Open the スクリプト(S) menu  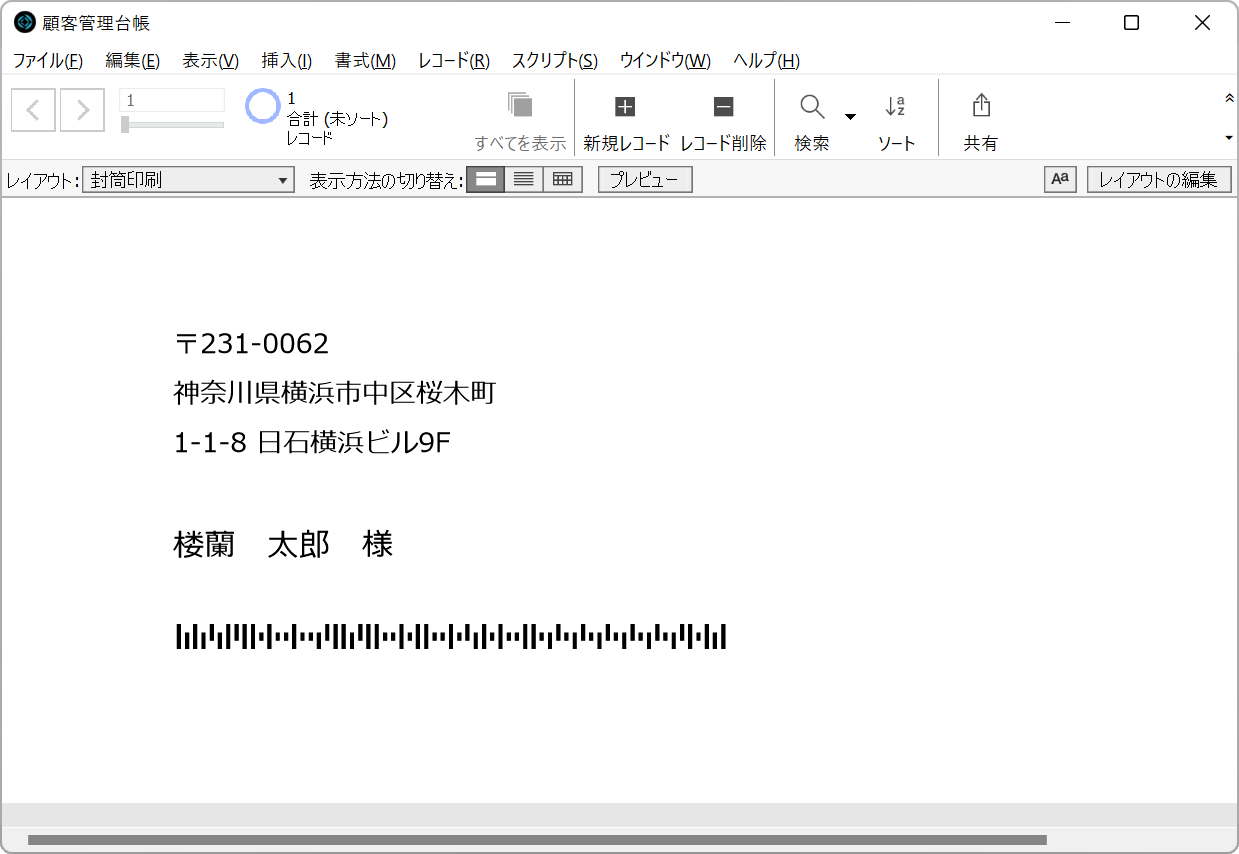552,60
